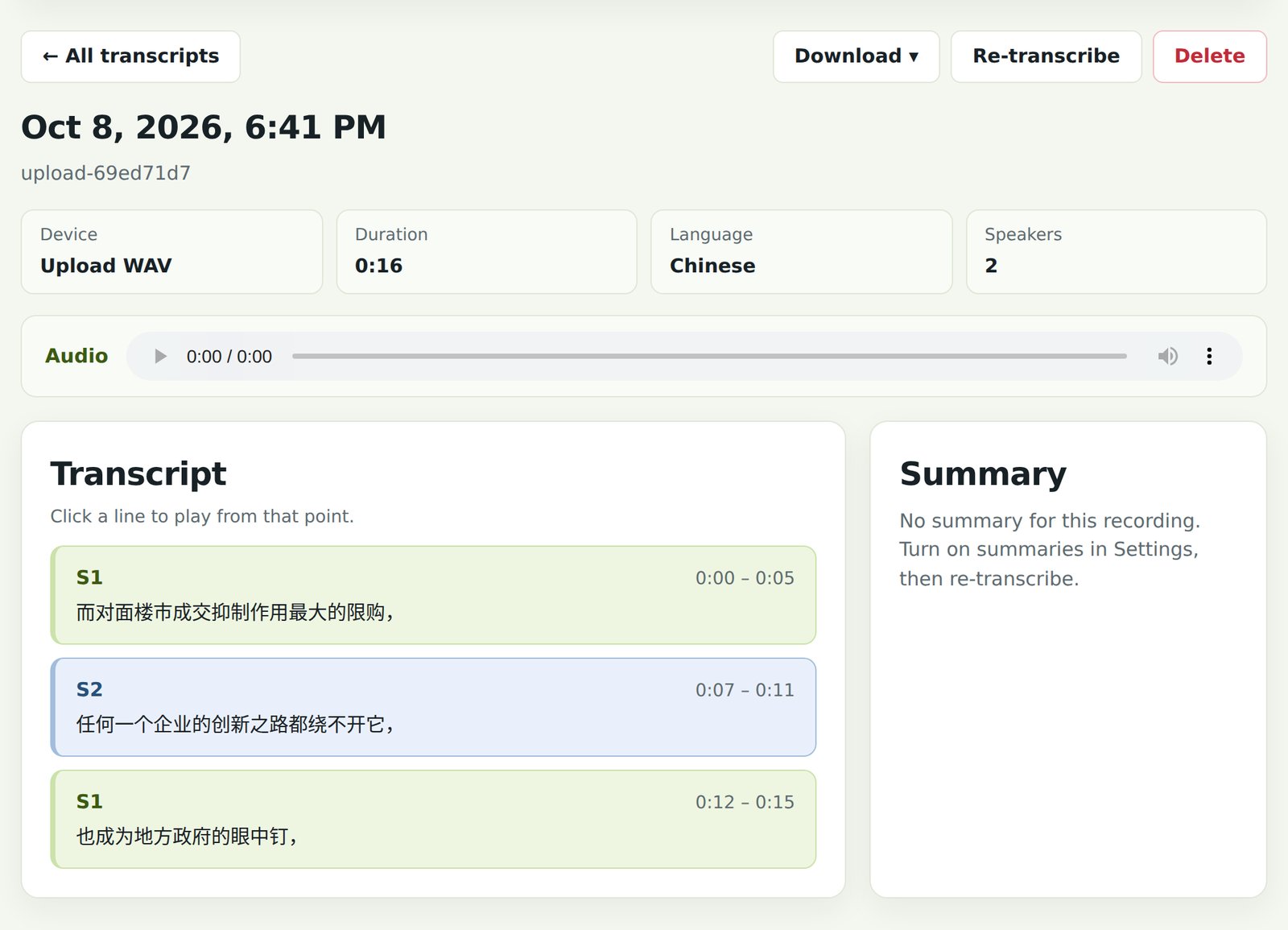Select the upload-69ed71d7 filename text
The height and width of the screenshot is (930, 1288).
pos(105,173)
